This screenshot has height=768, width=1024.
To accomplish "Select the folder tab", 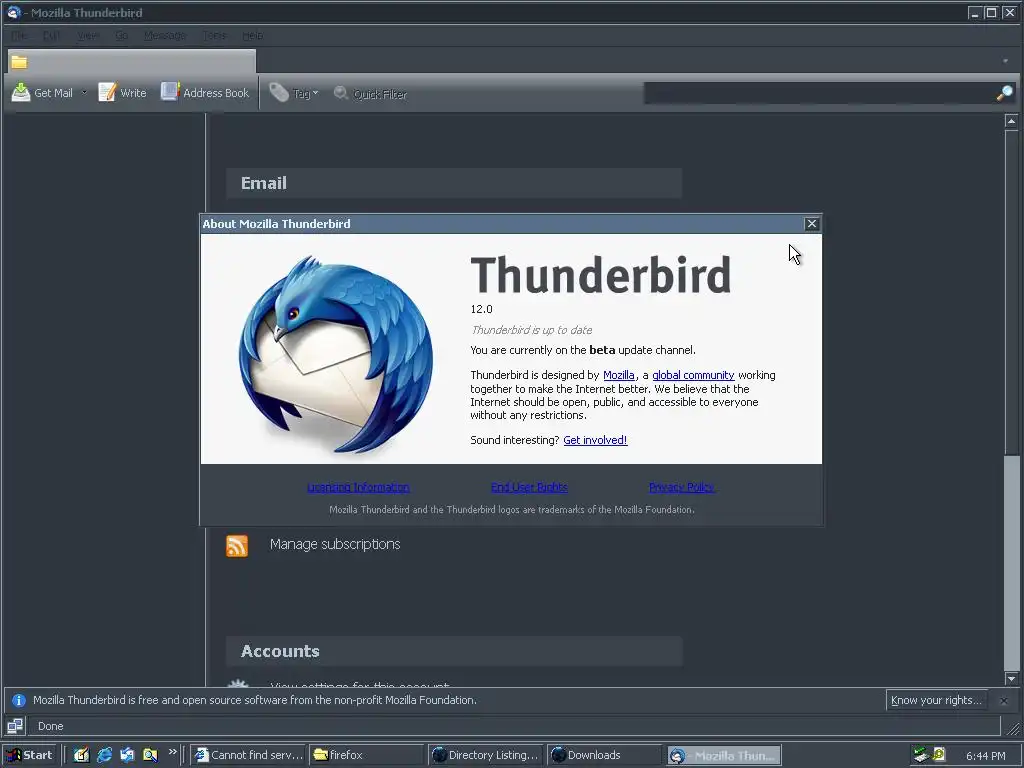I will coord(131,62).
